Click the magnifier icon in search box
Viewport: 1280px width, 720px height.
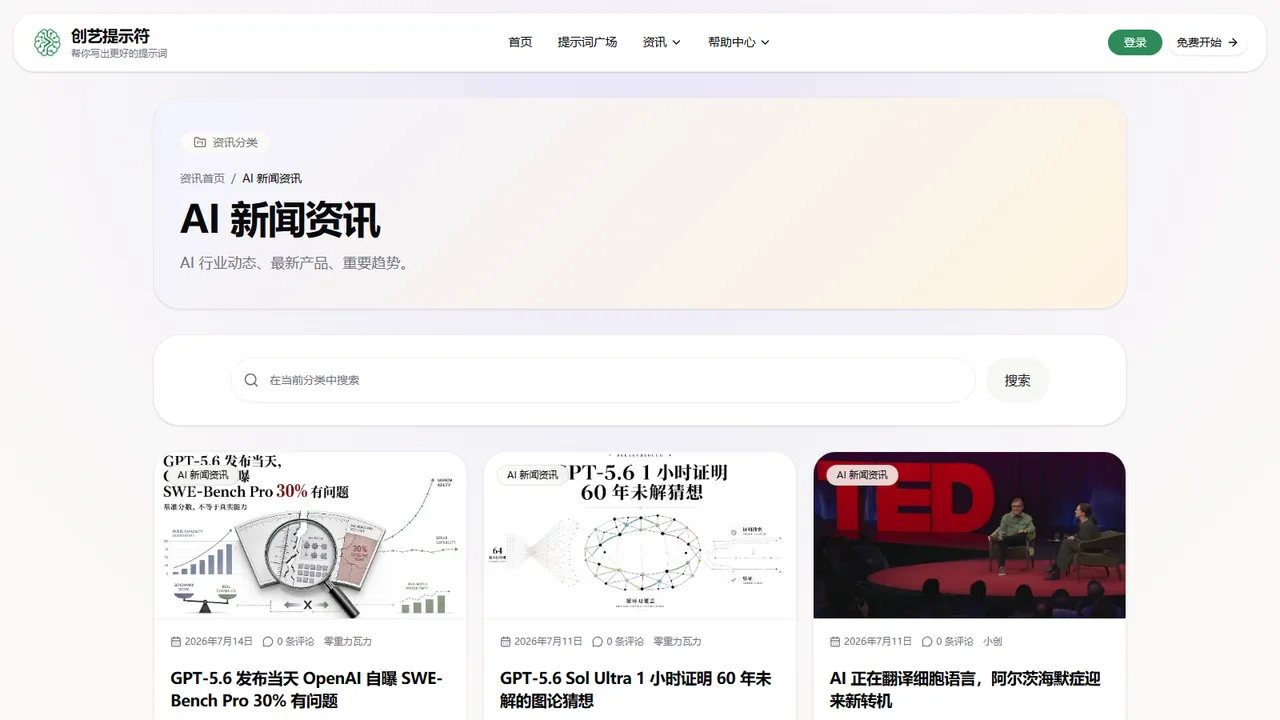coord(251,380)
